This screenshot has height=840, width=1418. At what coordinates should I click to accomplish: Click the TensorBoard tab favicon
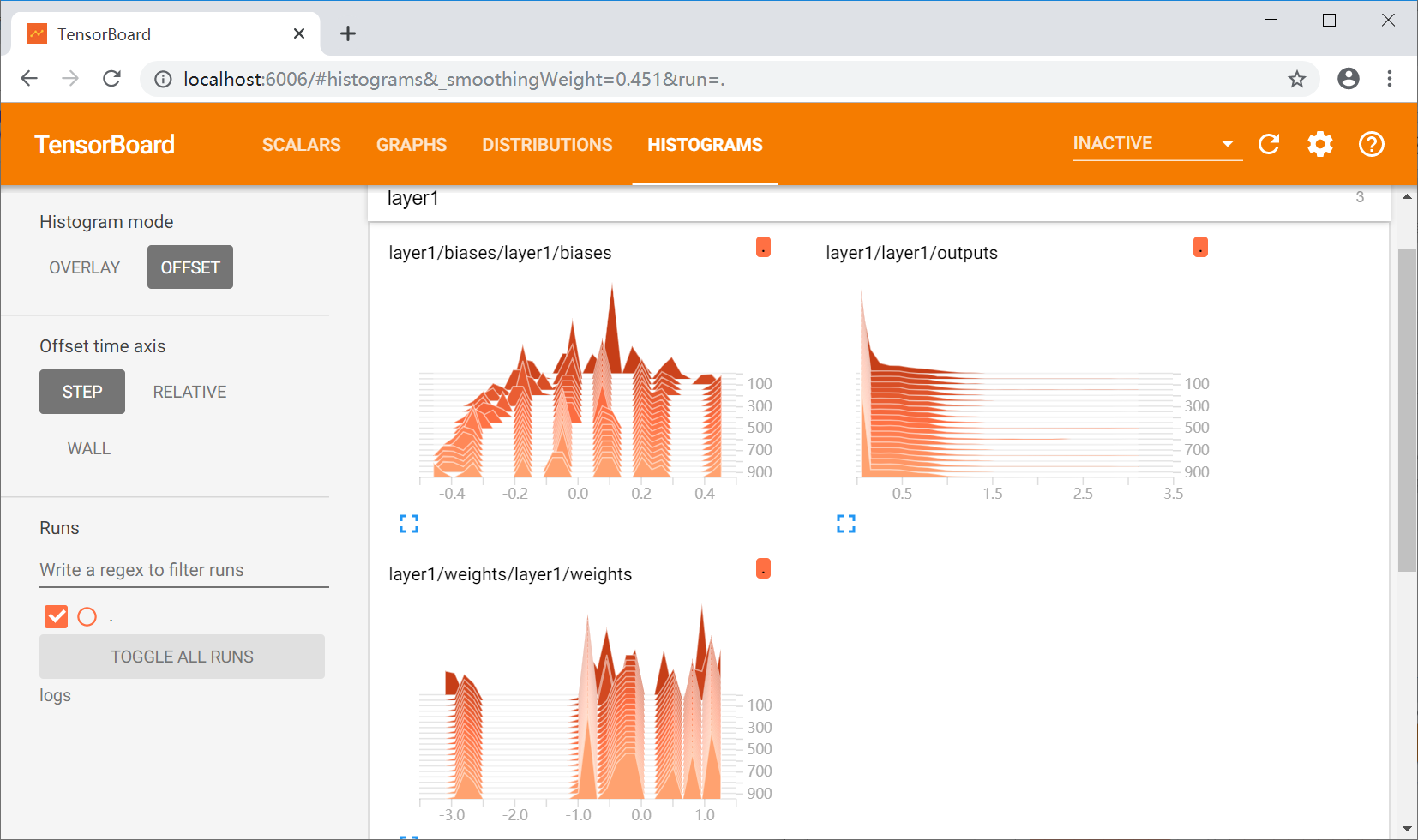point(37,33)
